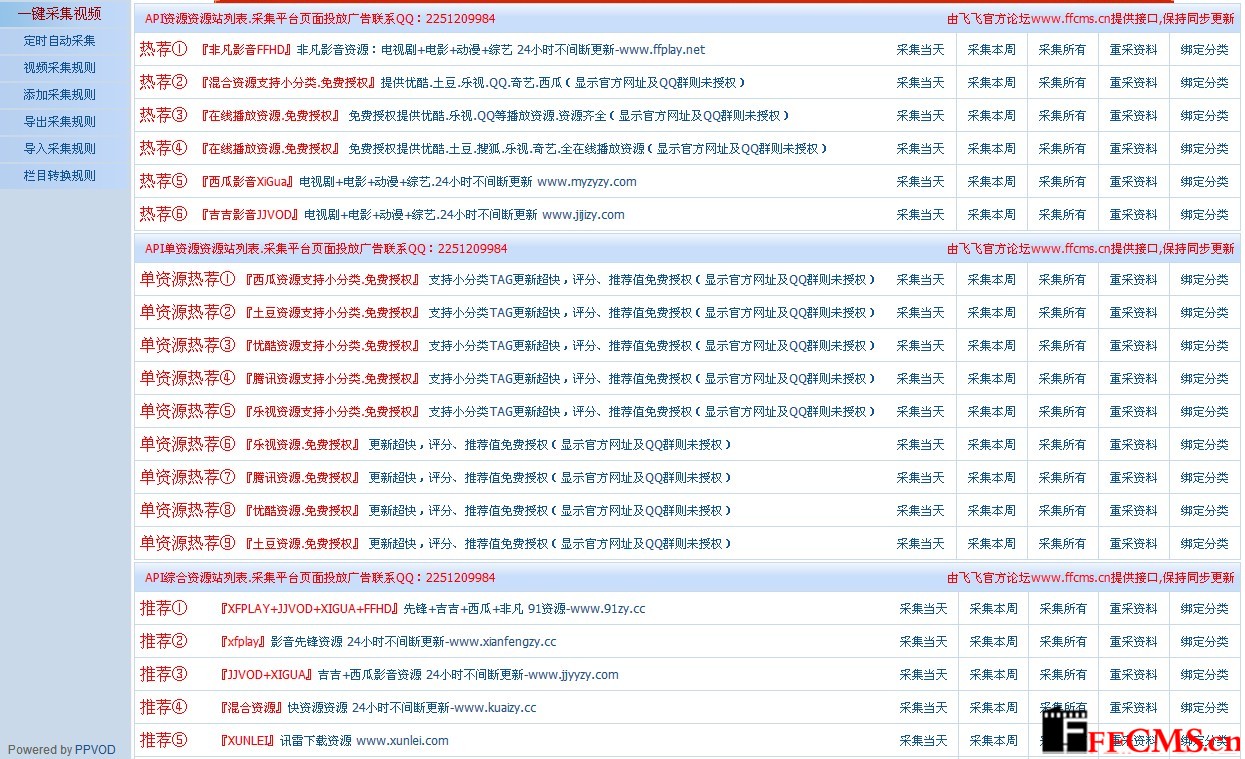This screenshot has height=759, width=1245.
Task: Click 绑定分类 for 『xfplay』影音先锋 row
Action: [1204, 642]
